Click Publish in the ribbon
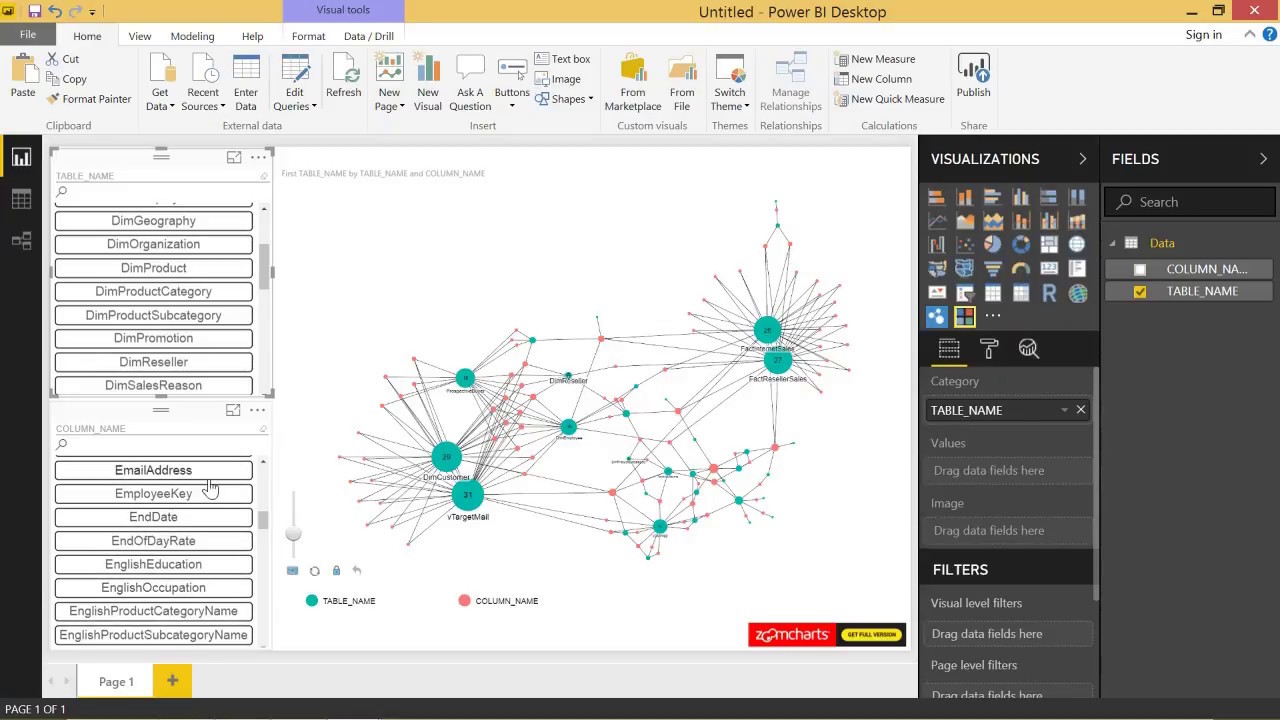Image resolution: width=1280 pixels, height=720 pixels. click(x=973, y=78)
